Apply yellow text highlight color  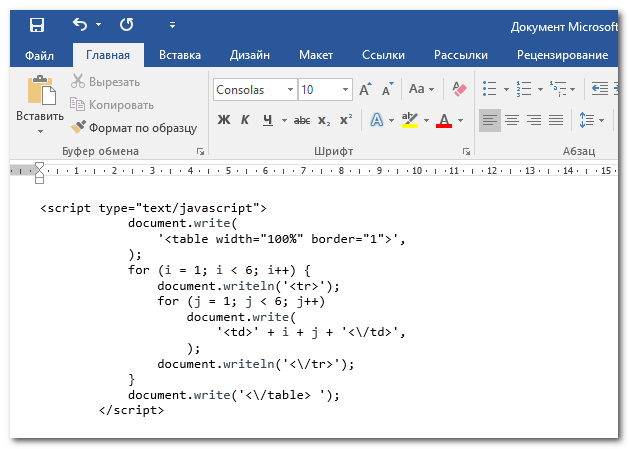410,120
